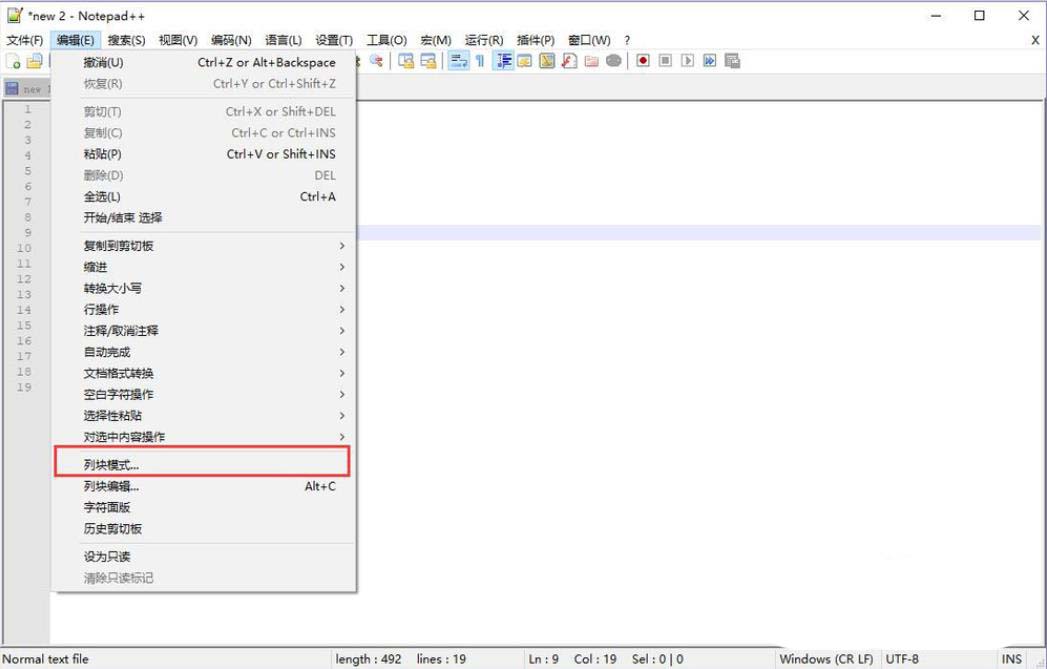
Task: Show all characters with the pilcrow icon
Action: click(x=479, y=61)
